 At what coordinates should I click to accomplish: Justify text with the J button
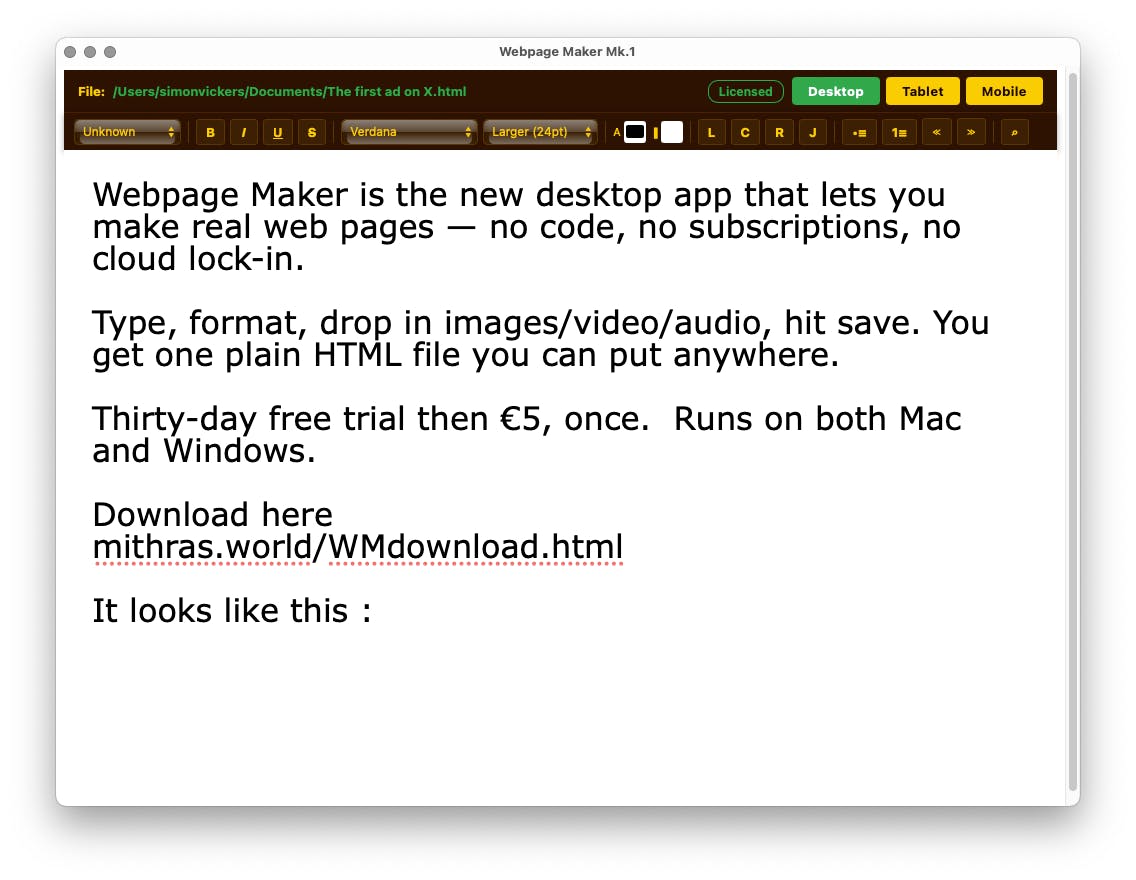click(813, 133)
